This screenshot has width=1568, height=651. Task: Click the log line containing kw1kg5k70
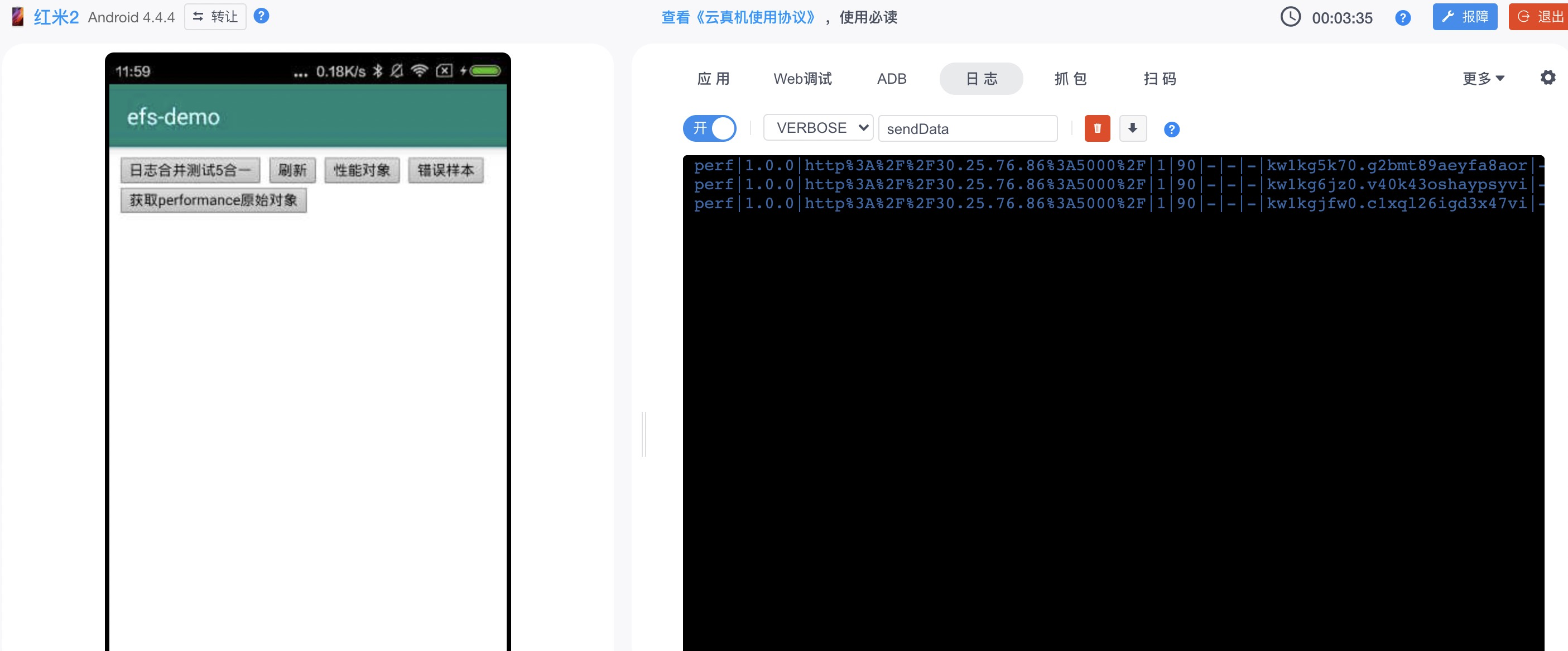pos(1119,165)
